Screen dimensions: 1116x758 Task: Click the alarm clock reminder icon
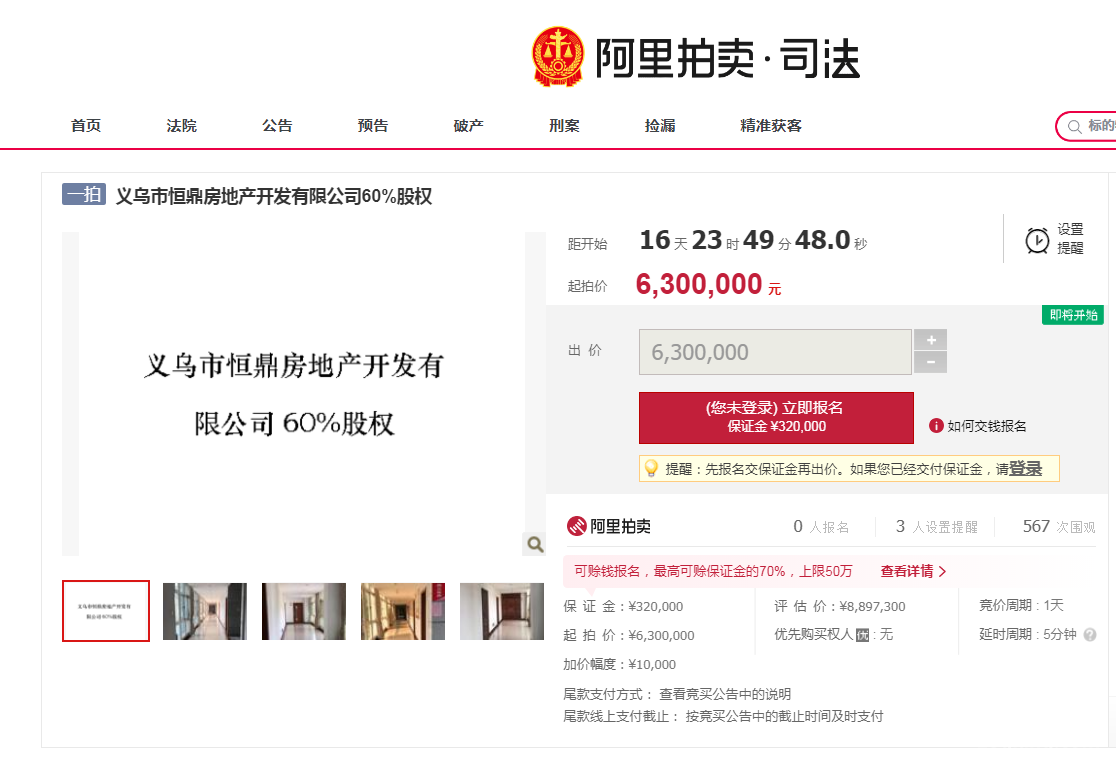click(1037, 241)
